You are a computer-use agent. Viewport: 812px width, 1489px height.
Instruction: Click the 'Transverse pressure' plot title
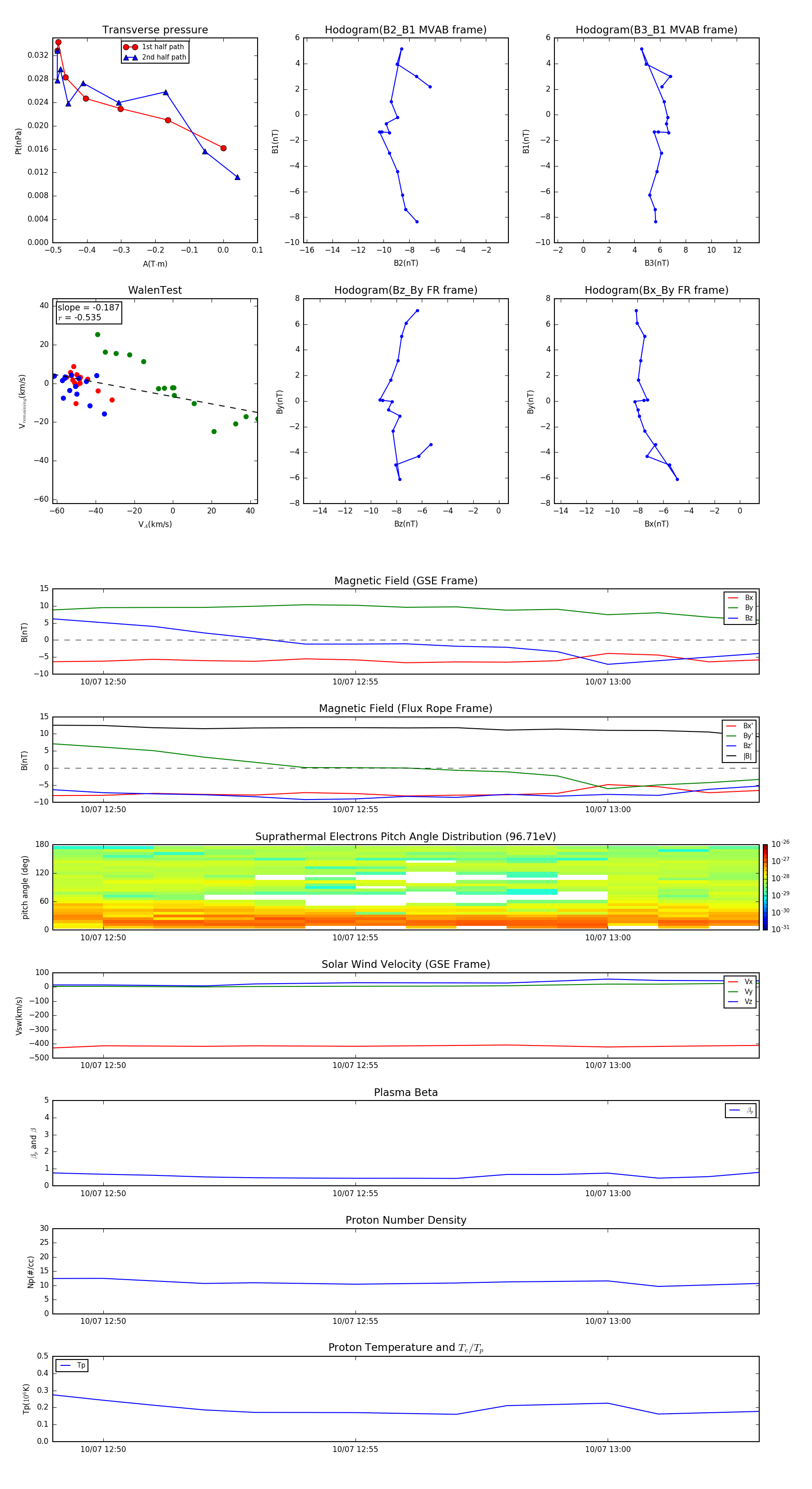coord(155,29)
